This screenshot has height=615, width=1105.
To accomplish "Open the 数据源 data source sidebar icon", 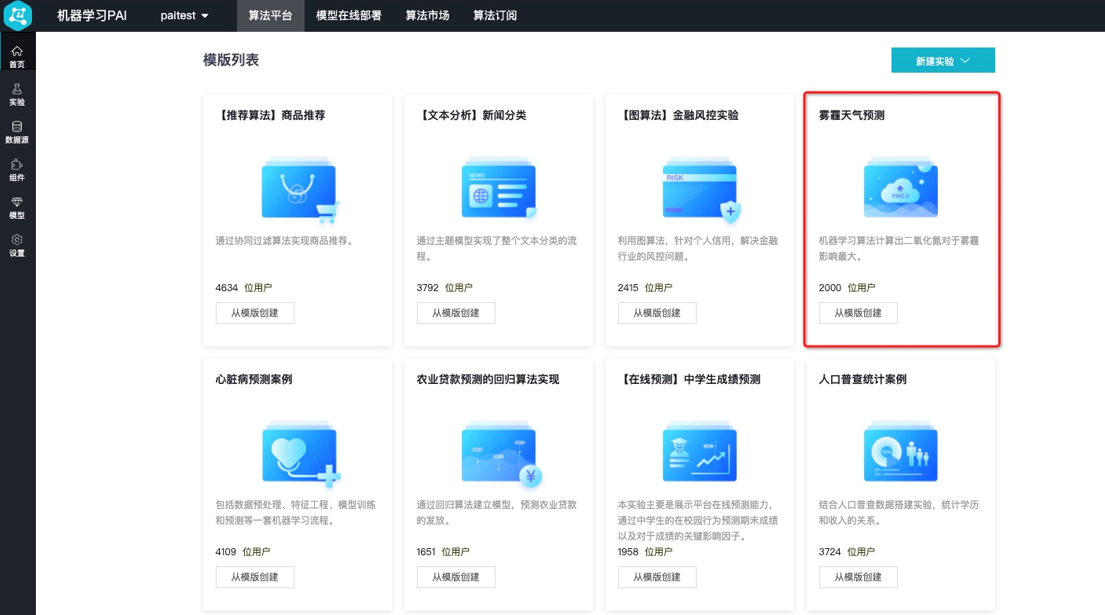I will click(17, 132).
